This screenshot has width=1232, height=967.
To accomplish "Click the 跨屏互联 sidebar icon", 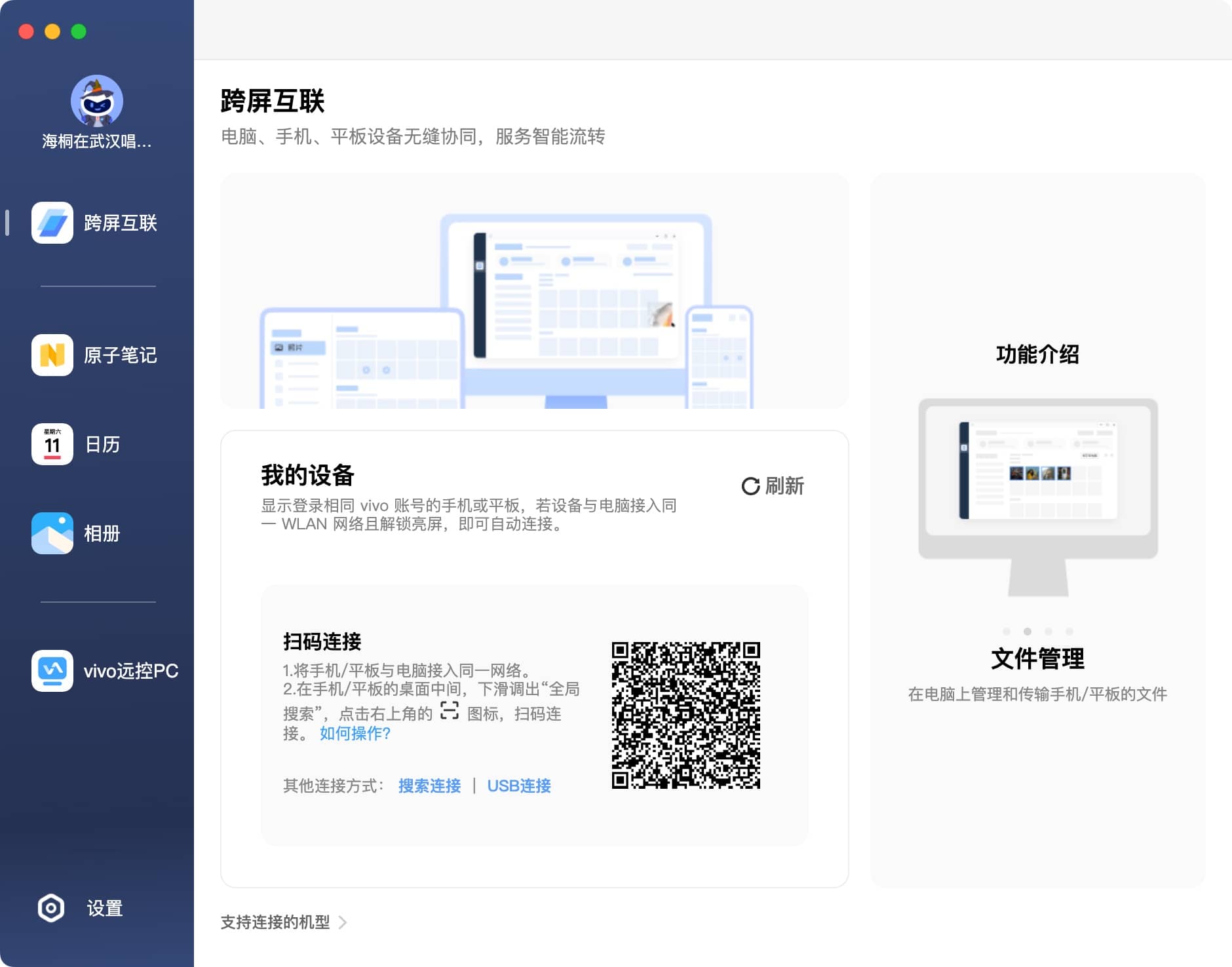I will [52, 223].
